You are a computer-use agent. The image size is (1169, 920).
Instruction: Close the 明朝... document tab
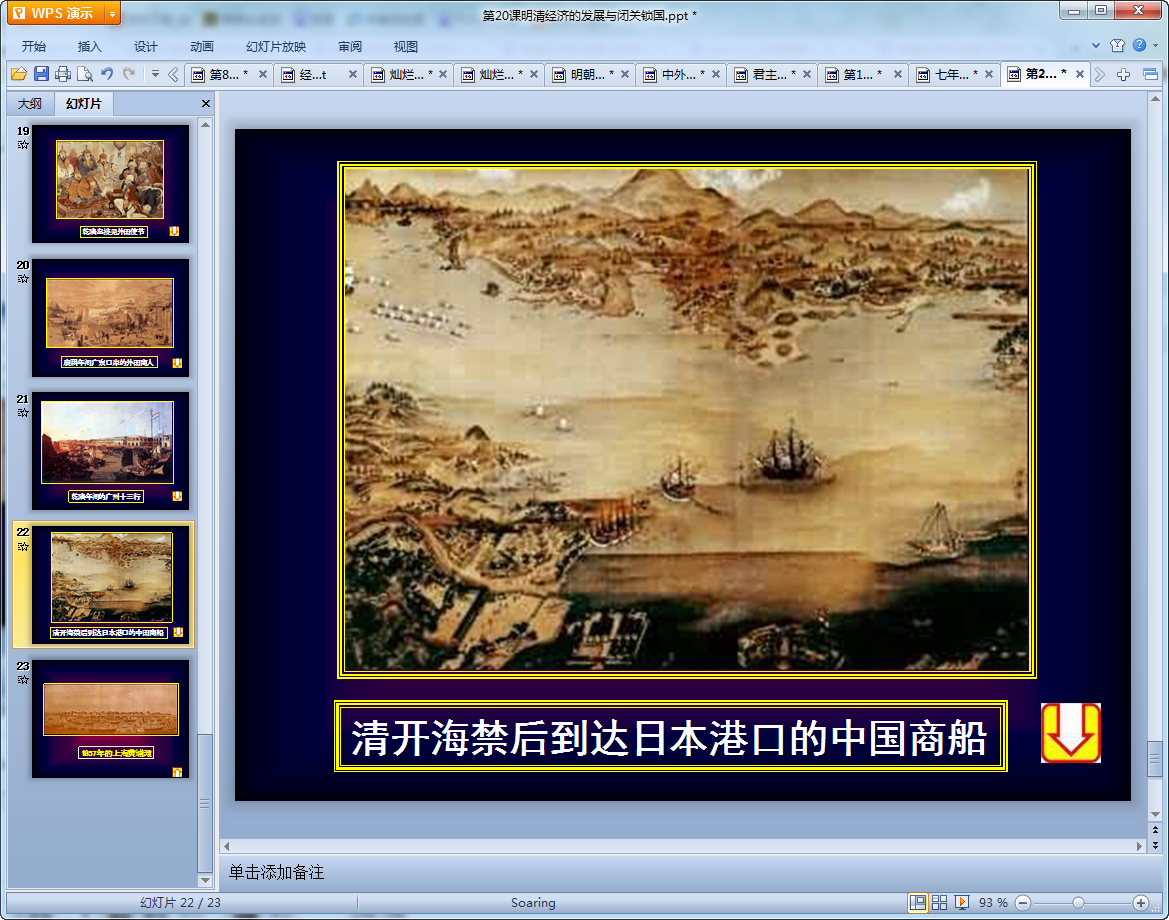tap(625, 74)
